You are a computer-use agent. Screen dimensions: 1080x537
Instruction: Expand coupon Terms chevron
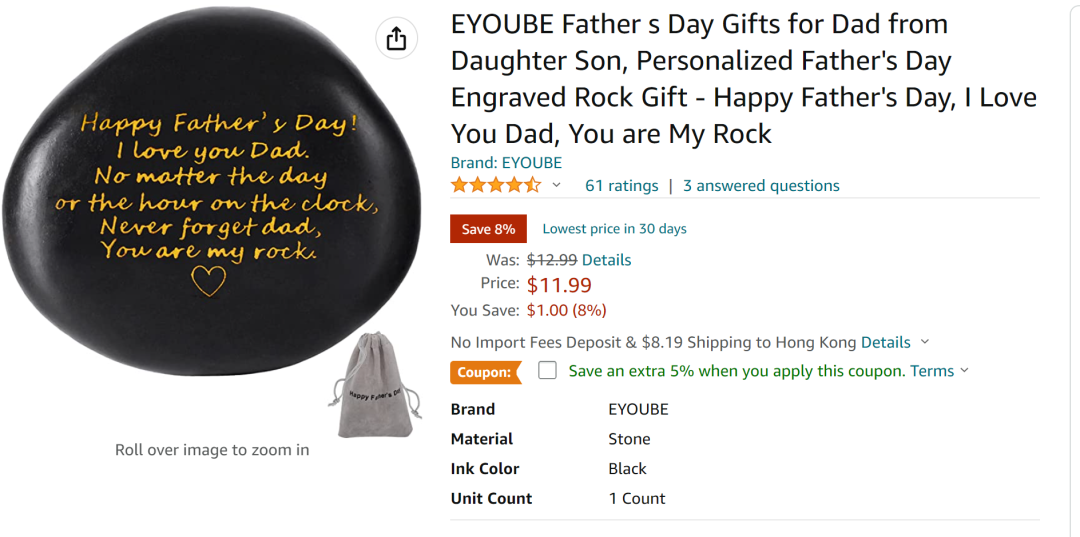(x=964, y=370)
